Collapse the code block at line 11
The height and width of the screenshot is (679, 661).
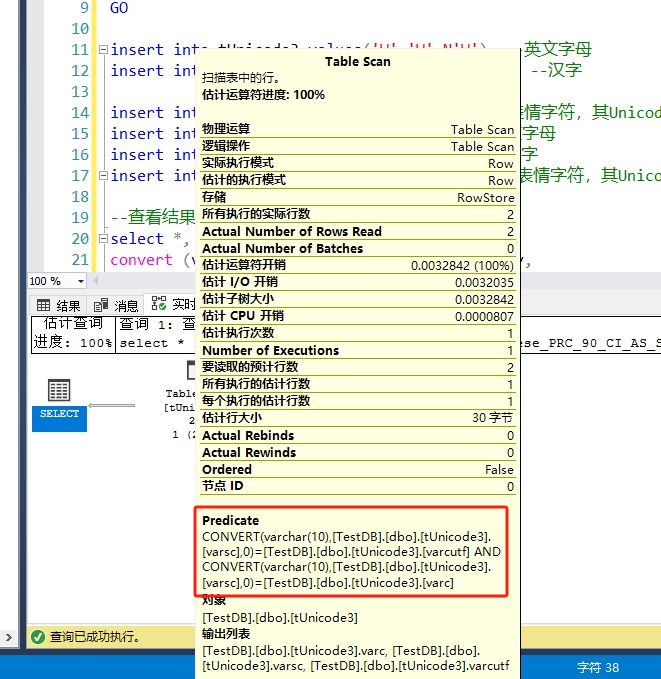(102, 50)
